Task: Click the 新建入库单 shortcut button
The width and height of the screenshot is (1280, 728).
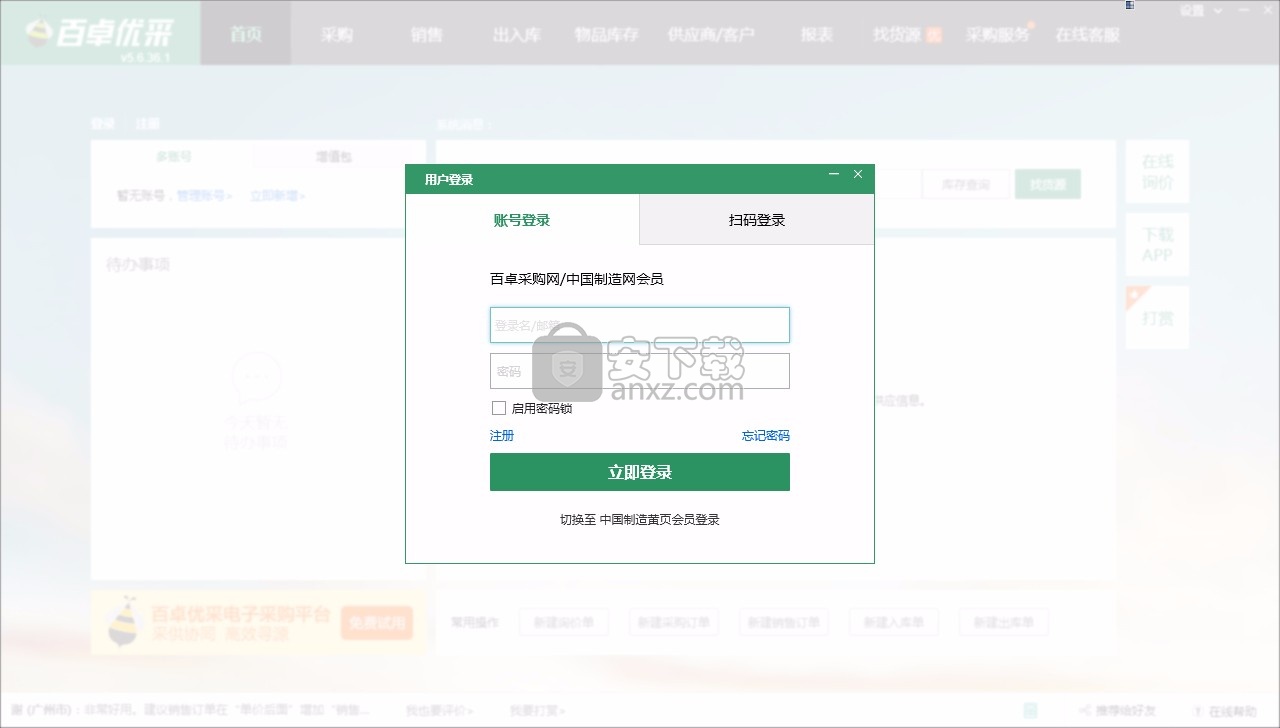Action: [894, 622]
